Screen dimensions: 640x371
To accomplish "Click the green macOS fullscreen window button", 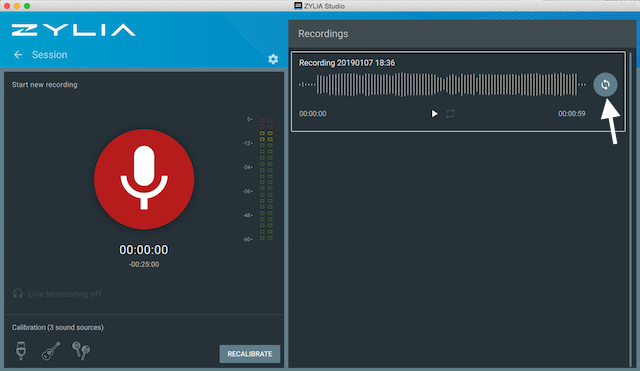I will (27, 6).
